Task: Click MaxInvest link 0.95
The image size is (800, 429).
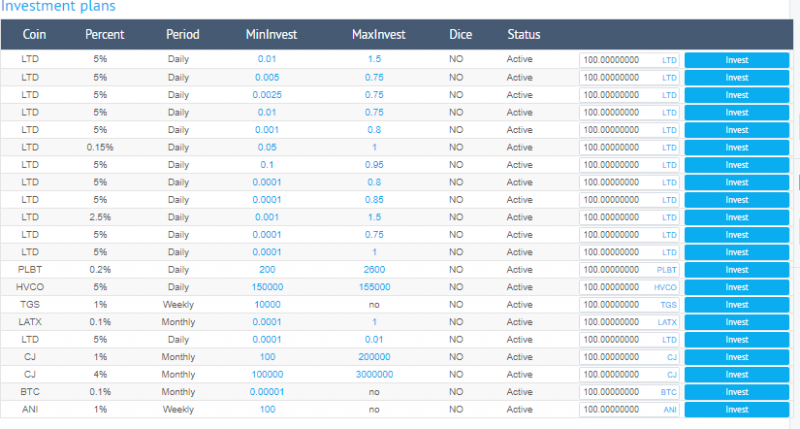Action: click(374, 165)
